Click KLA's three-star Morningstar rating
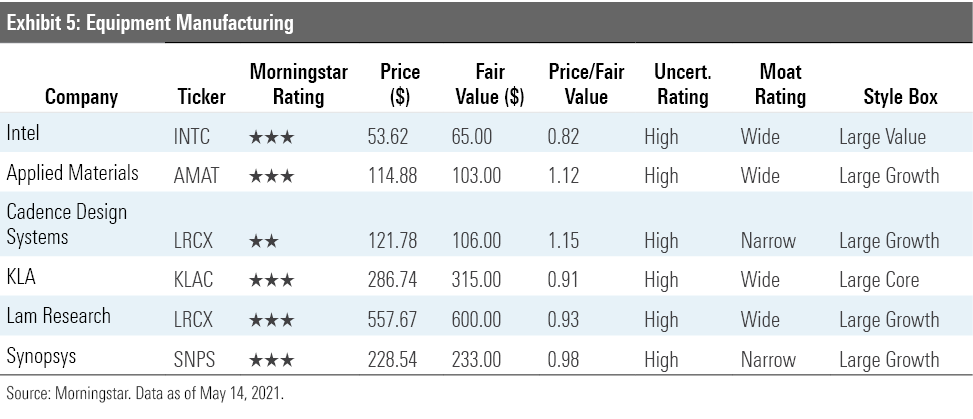The height and width of the screenshot is (419, 973). tap(271, 282)
